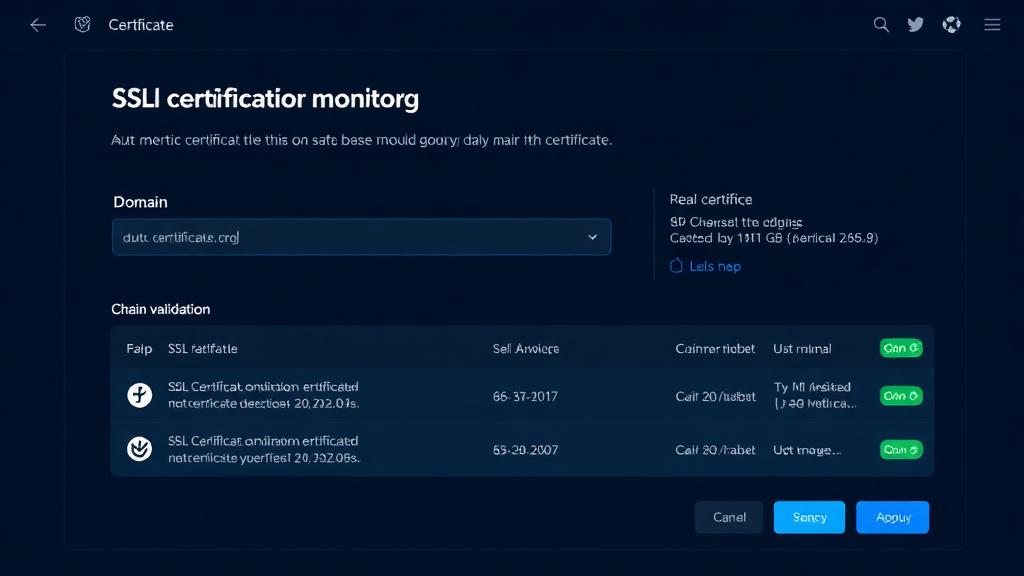Click the Cancel button

pyautogui.click(x=729, y=517)
